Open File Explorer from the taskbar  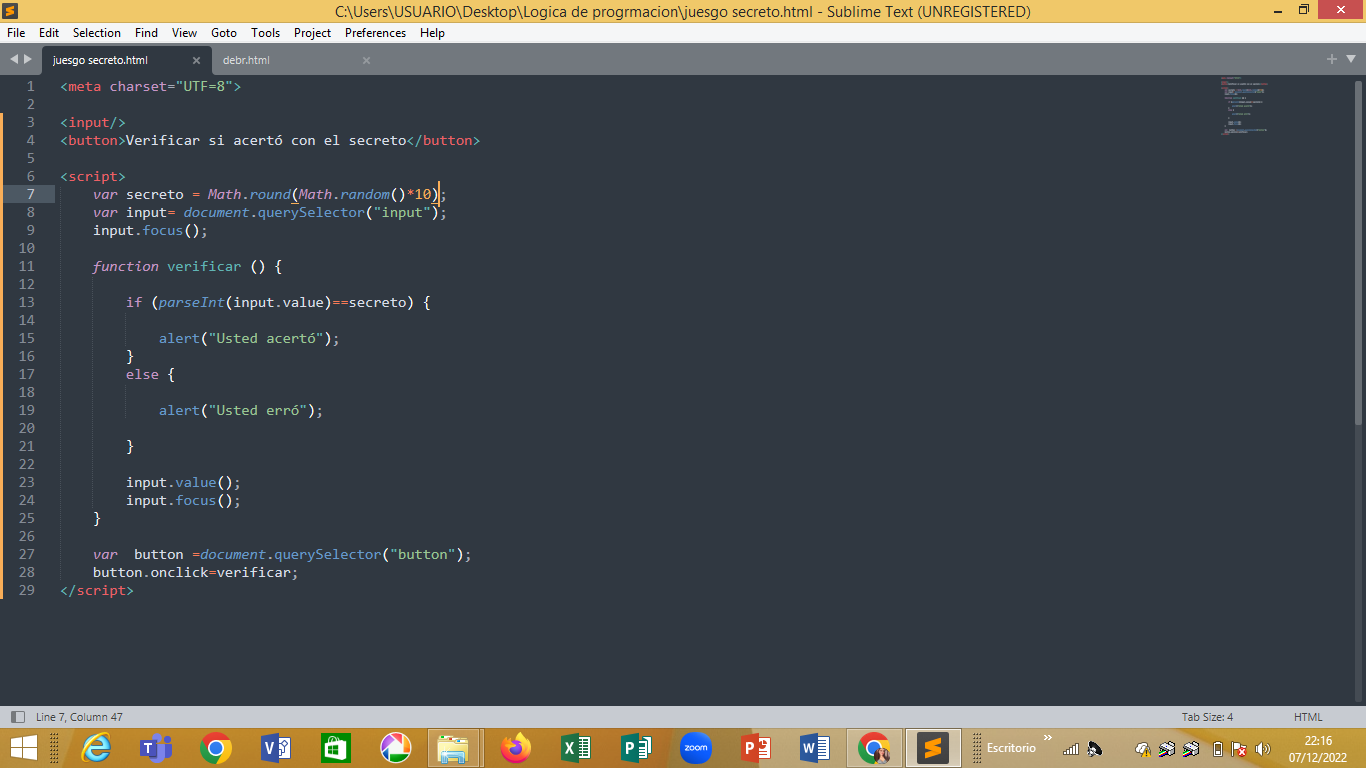pyautogui.click(x=454, y=748)
